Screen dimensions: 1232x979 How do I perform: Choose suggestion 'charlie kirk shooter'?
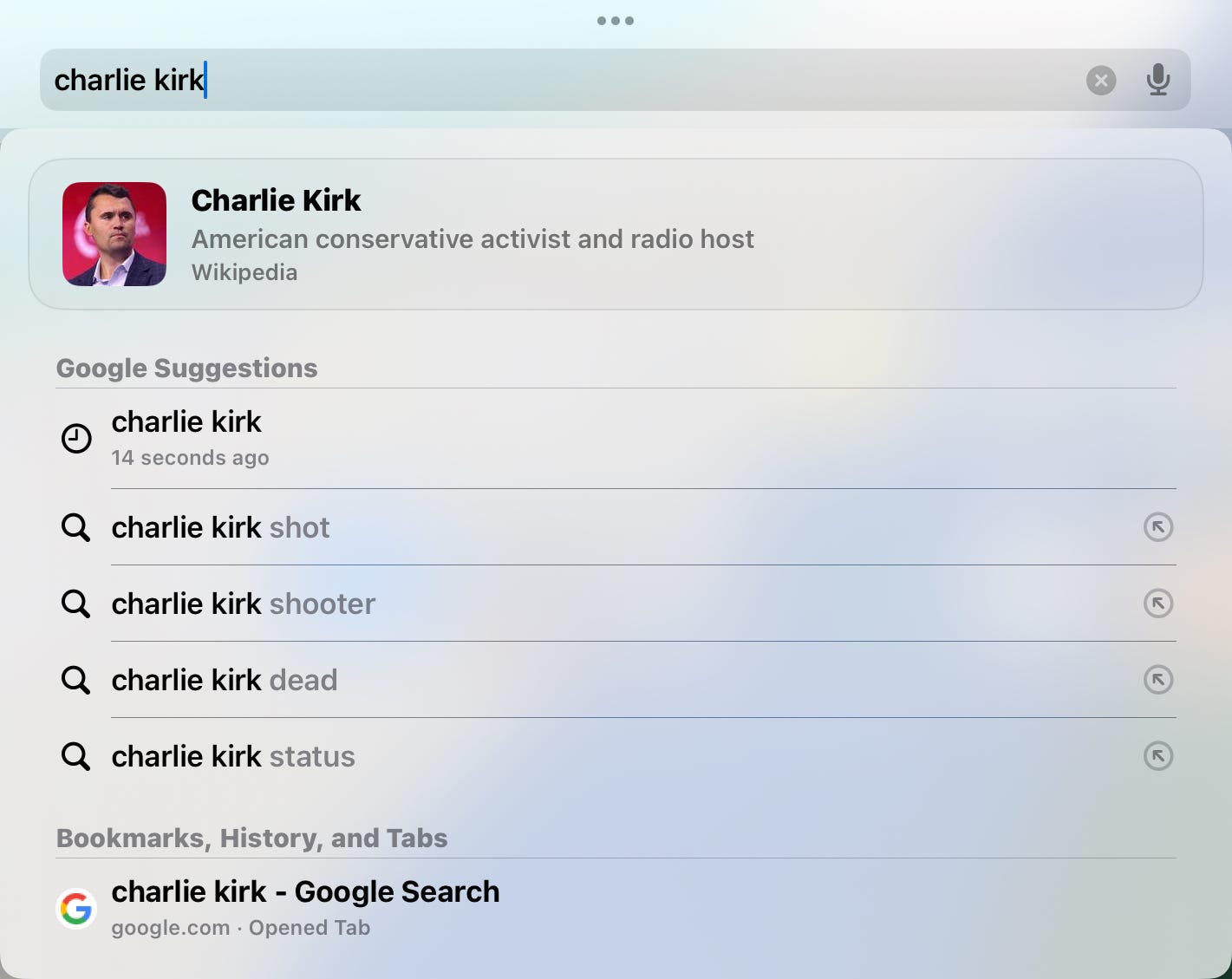[616, 604]
